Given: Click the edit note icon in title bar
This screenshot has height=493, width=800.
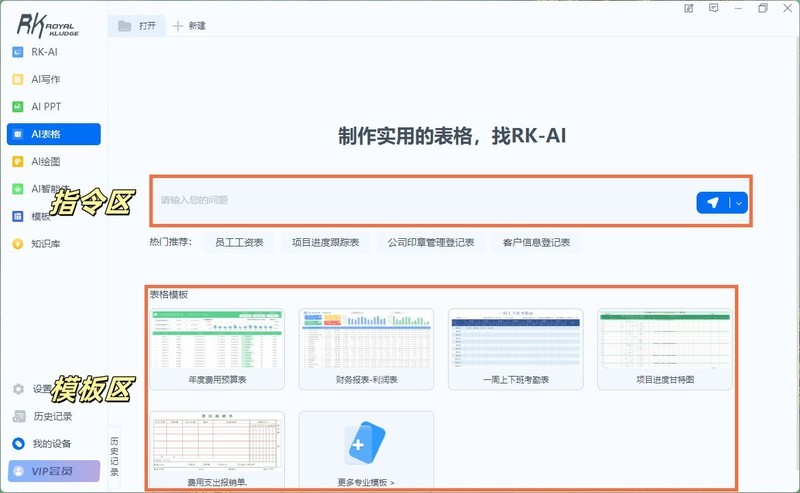Looking at the screenshot, I should pos(689,8).
